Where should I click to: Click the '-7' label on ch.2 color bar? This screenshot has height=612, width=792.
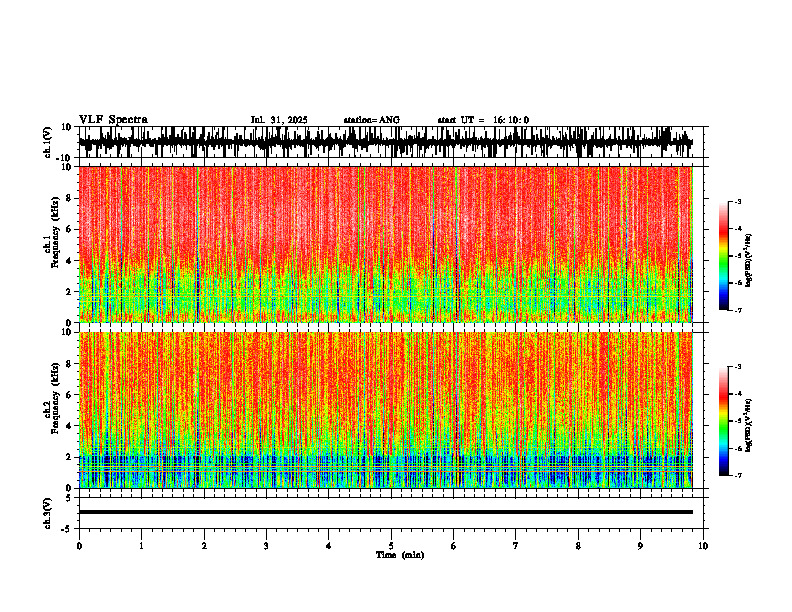(x=738, y=475)
